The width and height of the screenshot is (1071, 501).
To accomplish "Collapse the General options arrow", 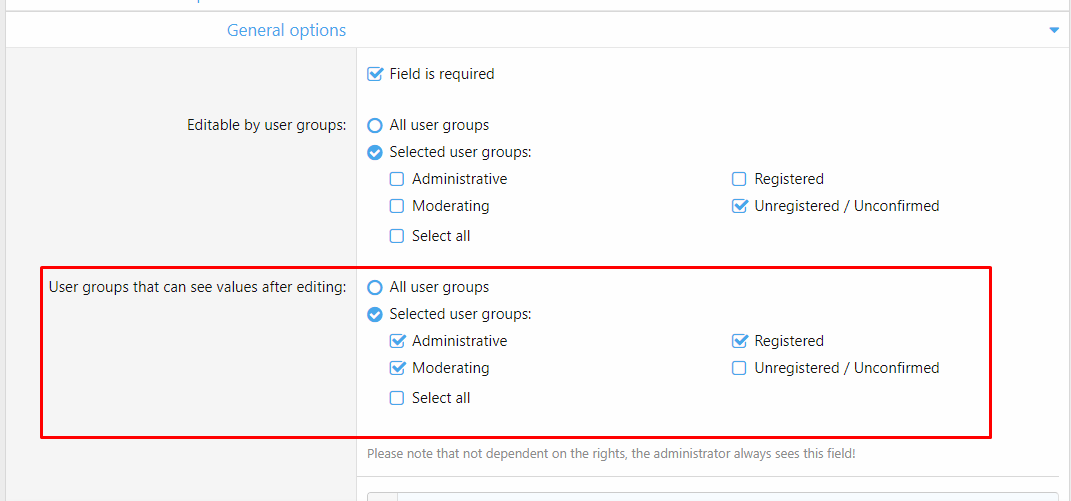I will (1053, 31).
